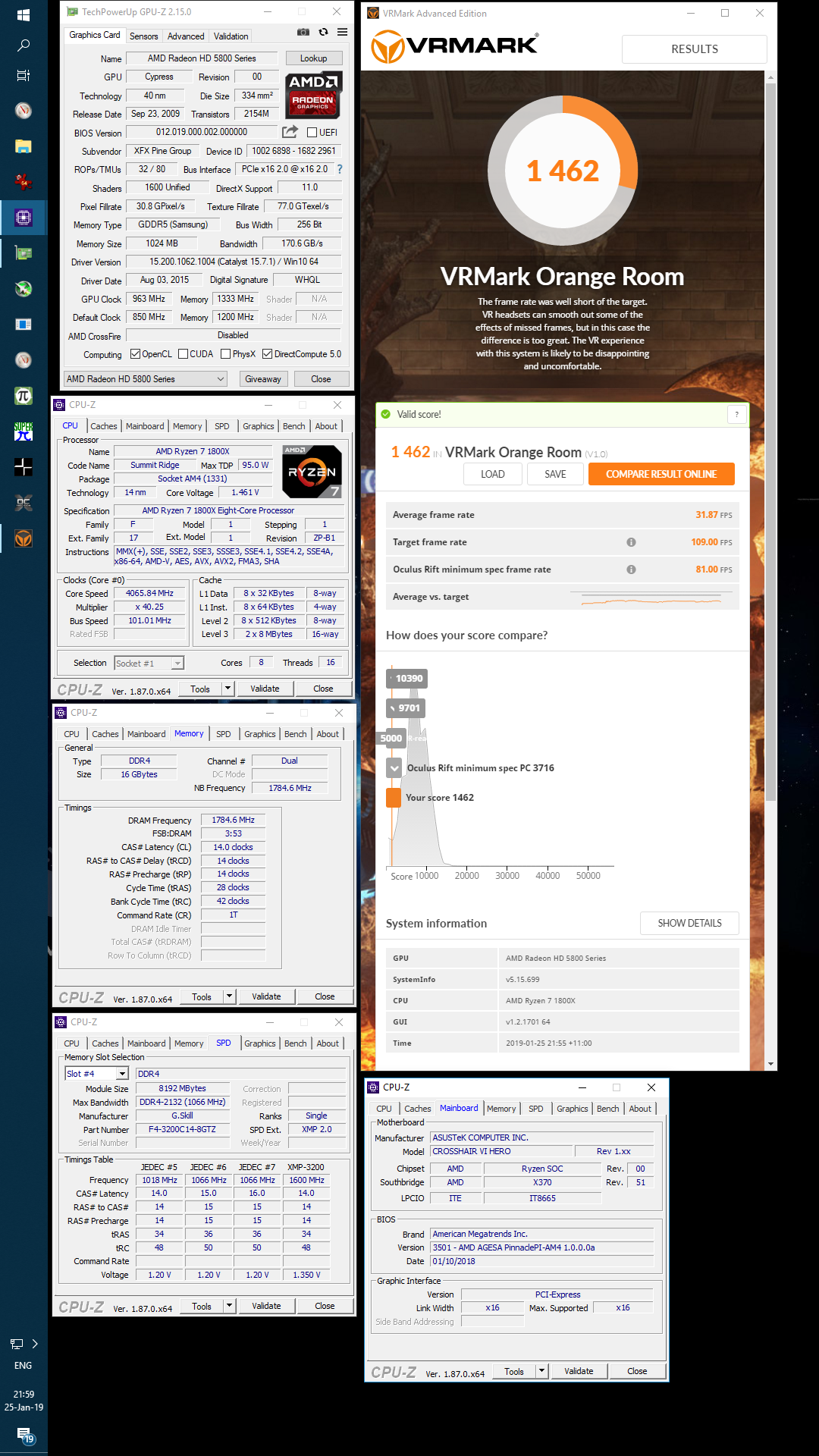Open Tools dropdown arrow in CPU-Z SPD window
This screenshot has height=1456, width=819.
229,1306
